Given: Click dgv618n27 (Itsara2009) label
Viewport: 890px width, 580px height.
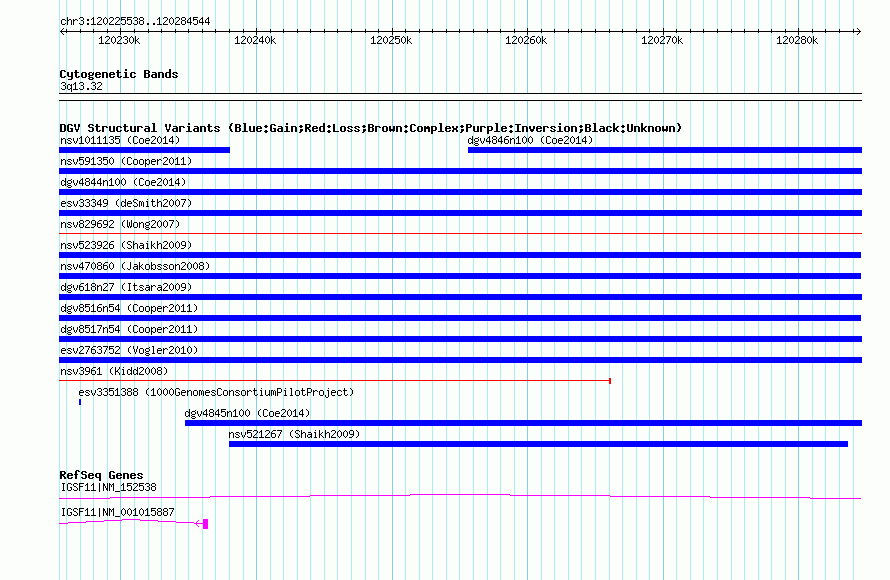Looking at the screenshot, I should pyautogui.click(x=126, y=287).
